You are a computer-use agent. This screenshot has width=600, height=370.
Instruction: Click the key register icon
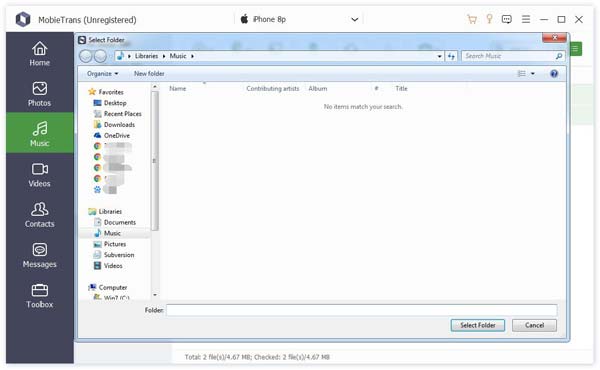click(x=489, y=19)
